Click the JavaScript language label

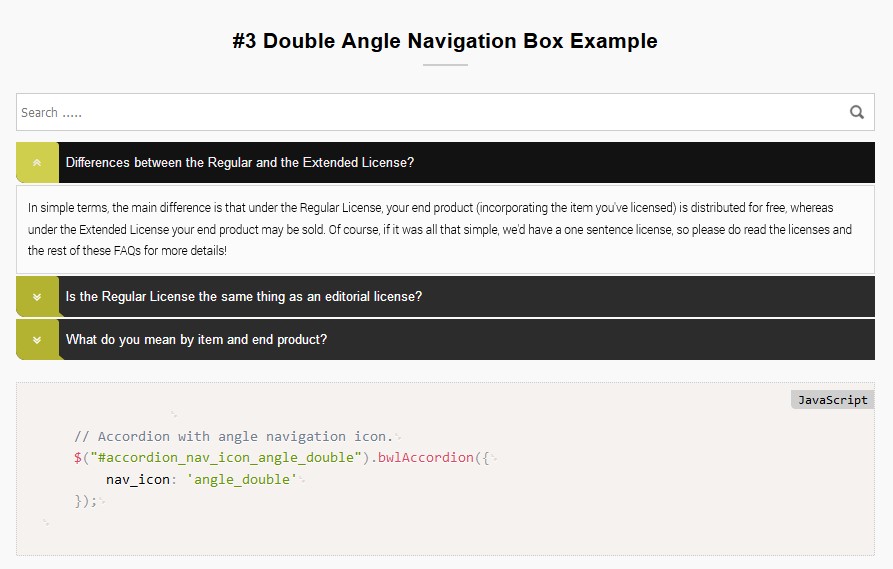tap(832, 400)
